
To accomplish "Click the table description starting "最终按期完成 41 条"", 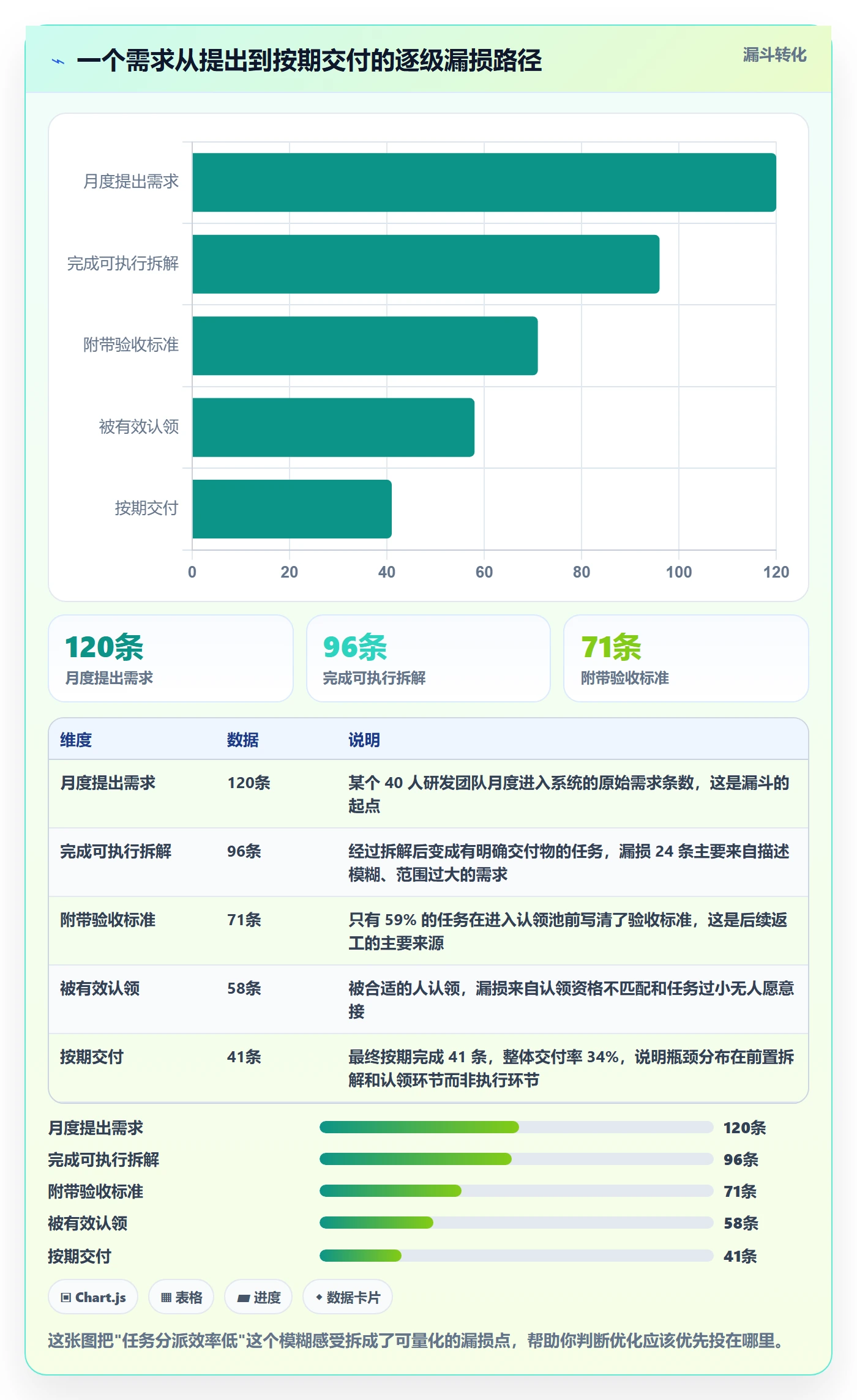I will pos(571,1068).
